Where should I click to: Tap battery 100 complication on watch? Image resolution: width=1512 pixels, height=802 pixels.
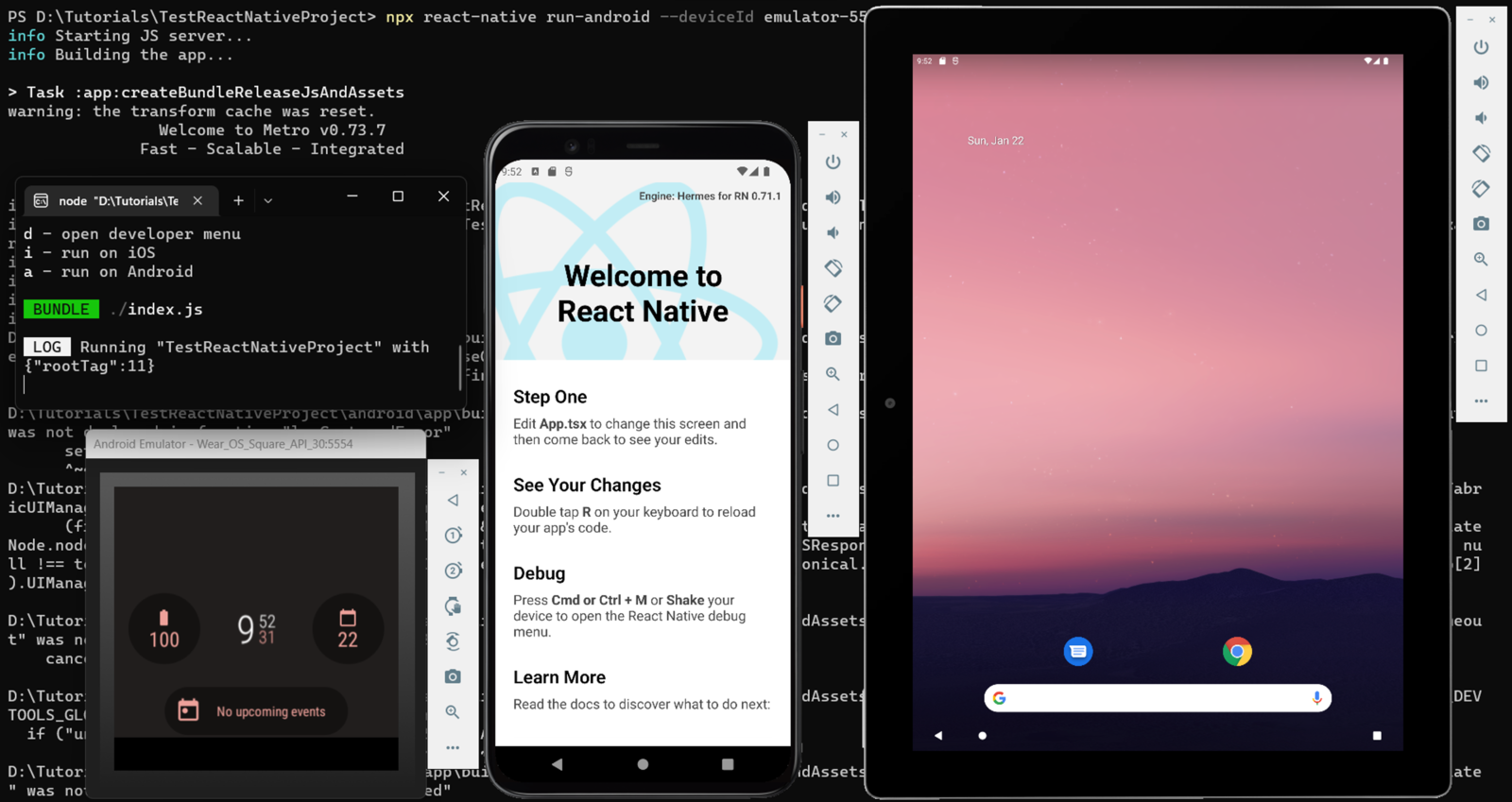coord(164,629)
